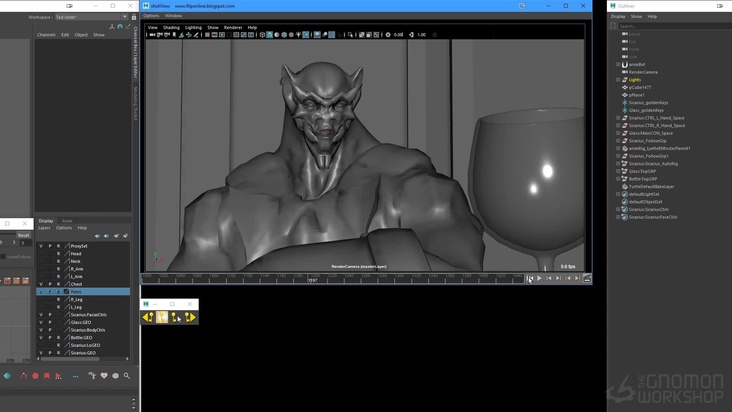The width and height of the screenshot is (732, 412).
Task: Click the lock icon next to Workspace dropdown
Action: click(x=134, y=17)
